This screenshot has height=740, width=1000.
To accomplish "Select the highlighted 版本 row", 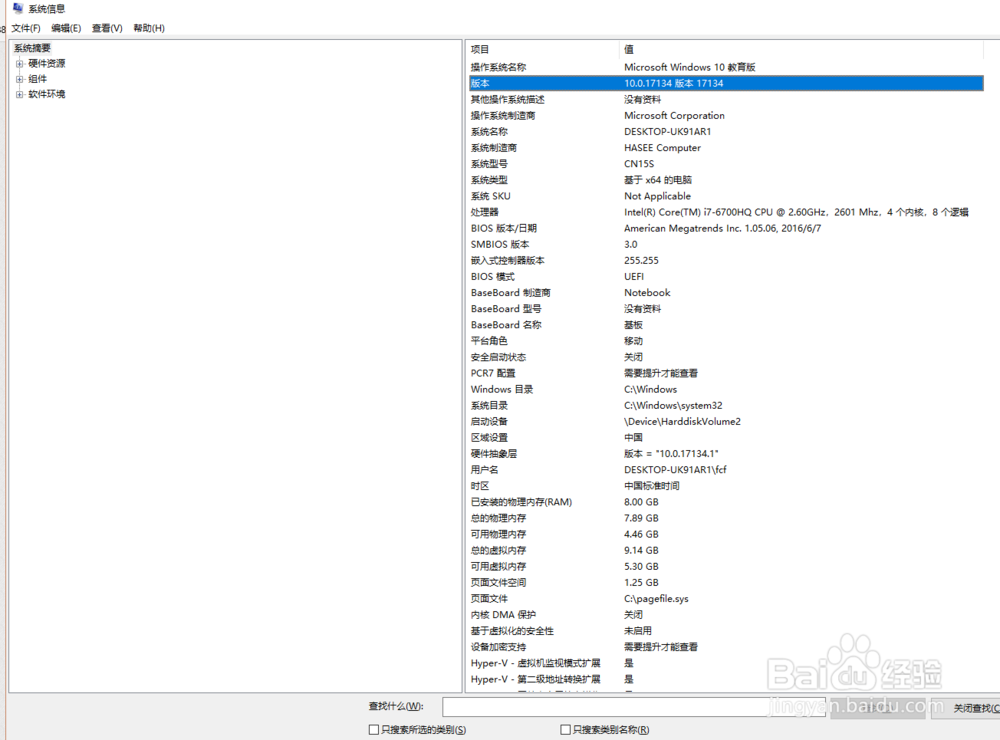I will point(726,83).
